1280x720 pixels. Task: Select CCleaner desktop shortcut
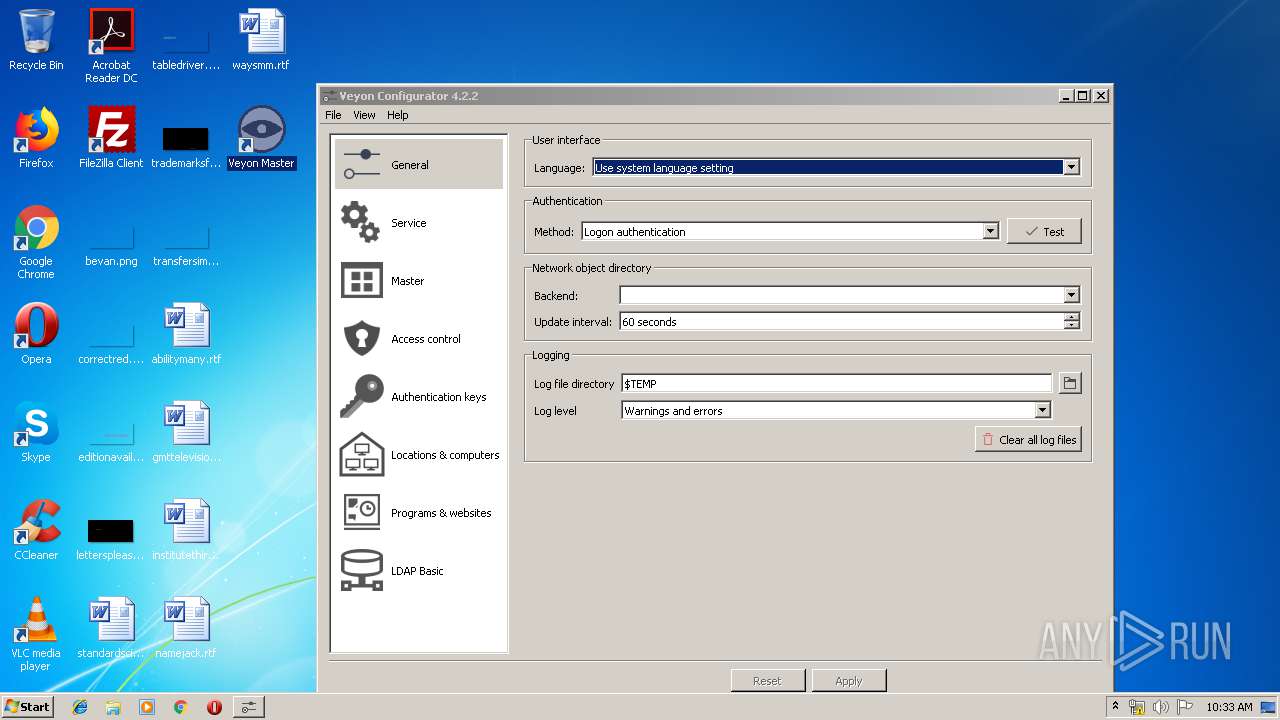(x=36, y=531)
